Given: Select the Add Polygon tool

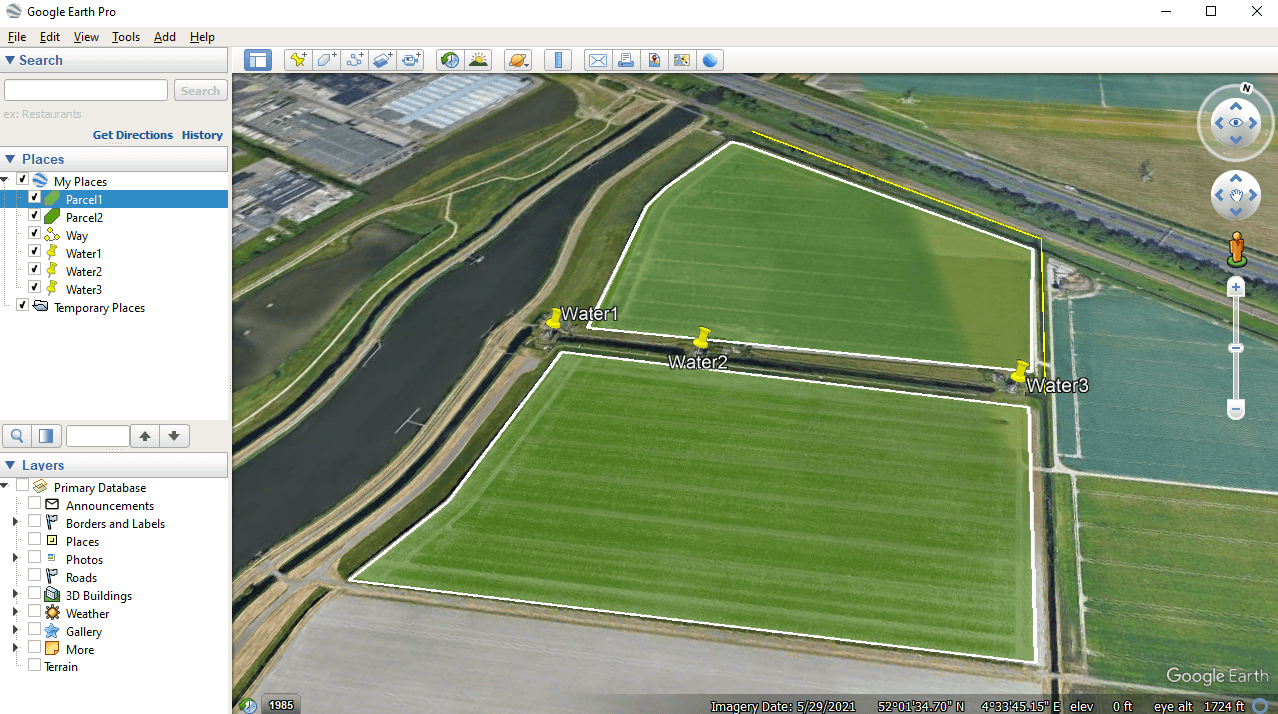Looking at the screenshot, I should [x=326, y=60].
